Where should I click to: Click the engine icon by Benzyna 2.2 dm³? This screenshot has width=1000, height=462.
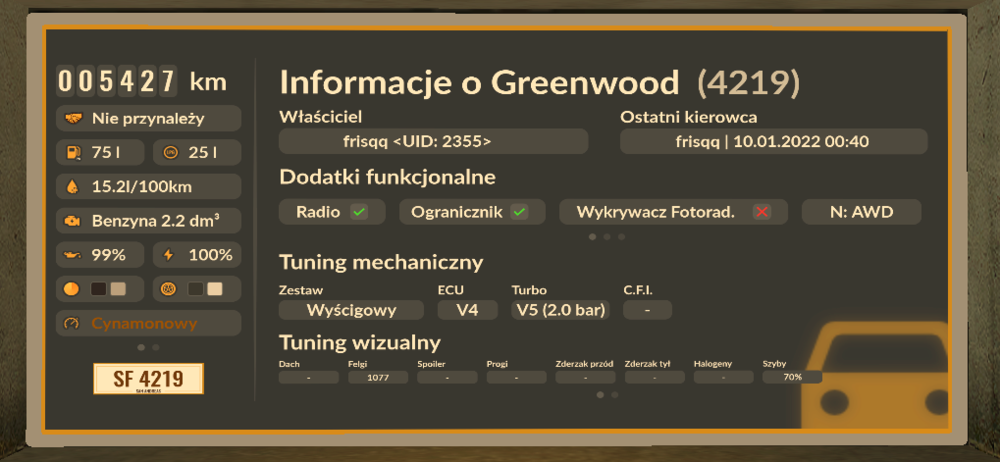(x=73, y=221)
